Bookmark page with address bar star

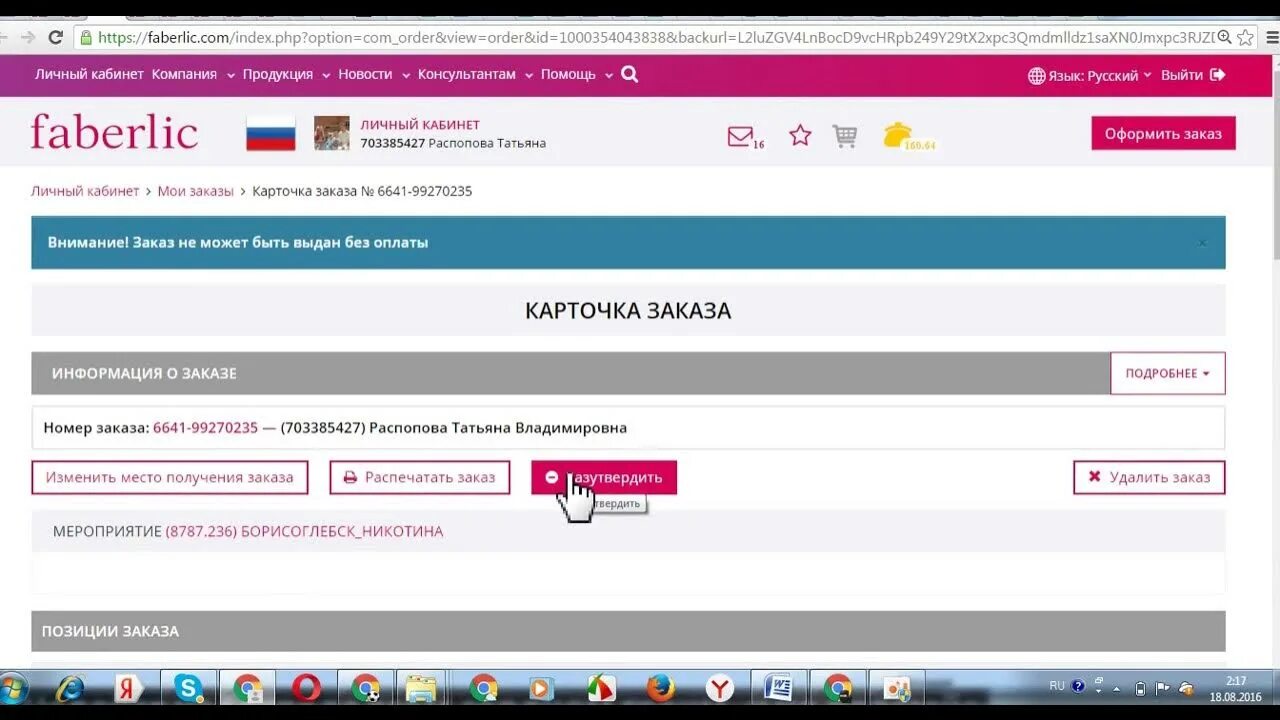(1245, 37)
